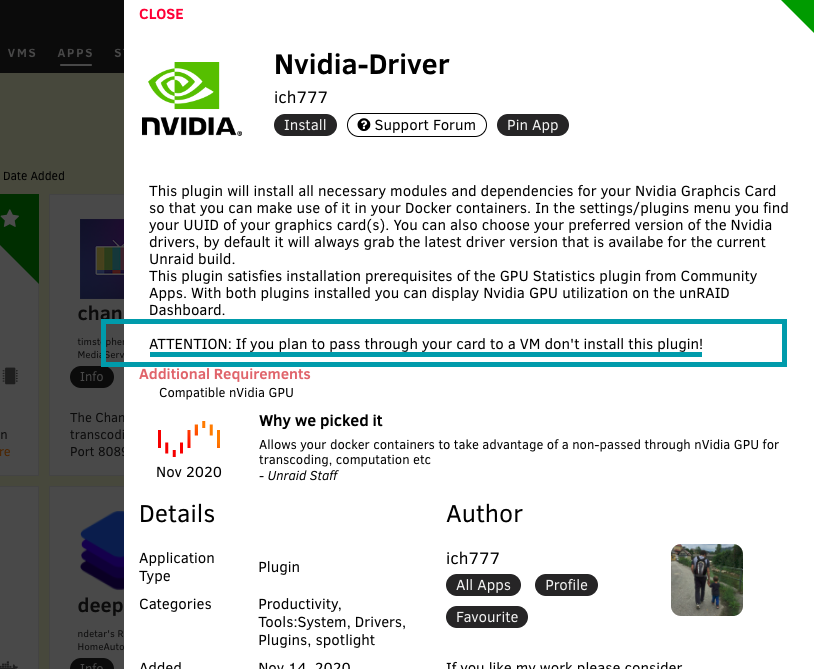The image size is (814, 669).
Task: Click the Additional Requirements heading
Action: pyautogui.click(x=225, y=374)
